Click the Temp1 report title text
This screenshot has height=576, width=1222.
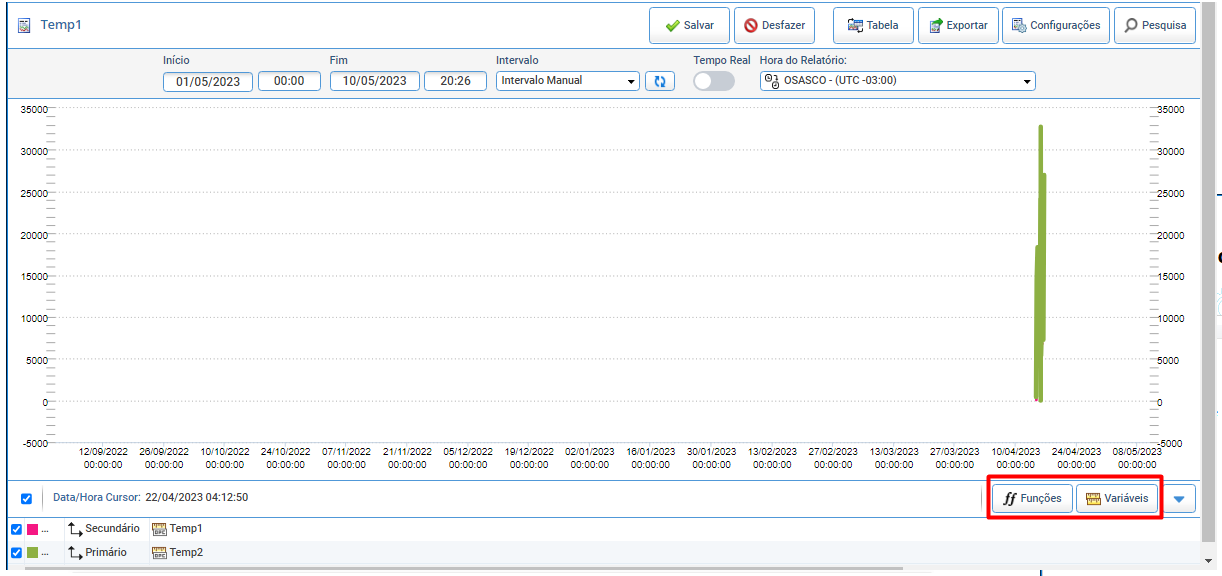(61, 25)
